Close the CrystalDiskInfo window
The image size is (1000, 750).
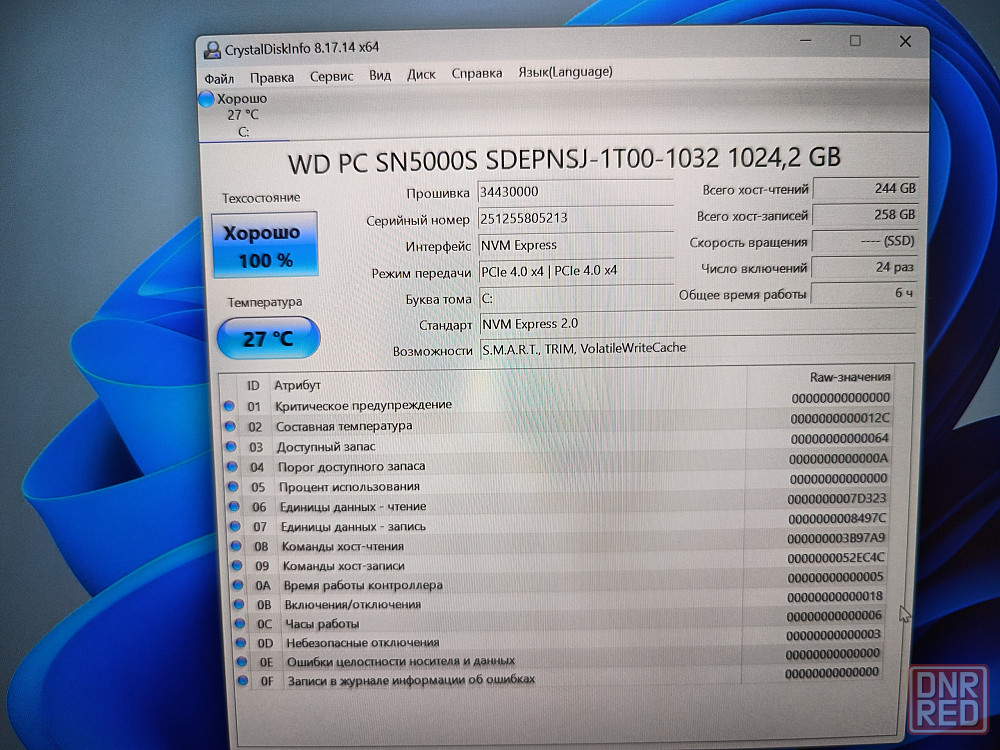(905, 41)
